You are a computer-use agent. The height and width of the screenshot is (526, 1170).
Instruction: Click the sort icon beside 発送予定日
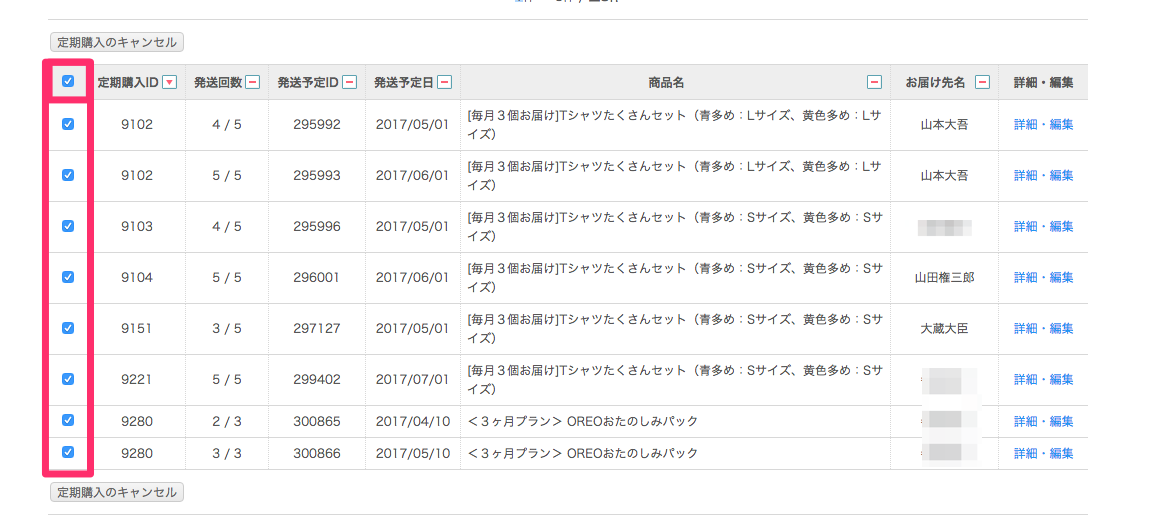445,83
